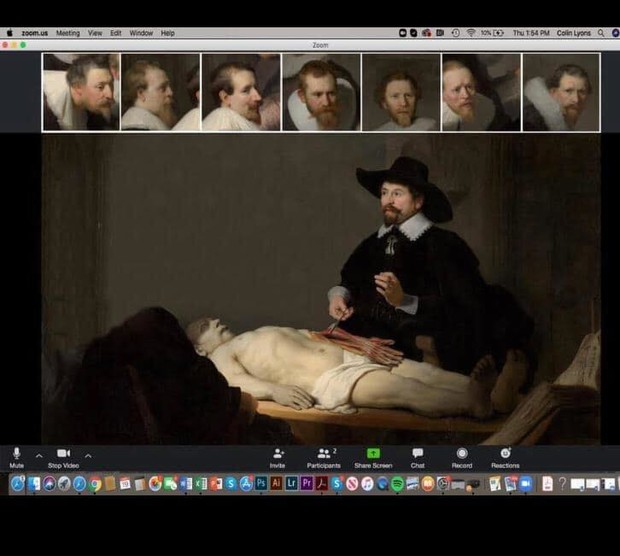Open Microsoft Word from the dock

coord(185,484)
